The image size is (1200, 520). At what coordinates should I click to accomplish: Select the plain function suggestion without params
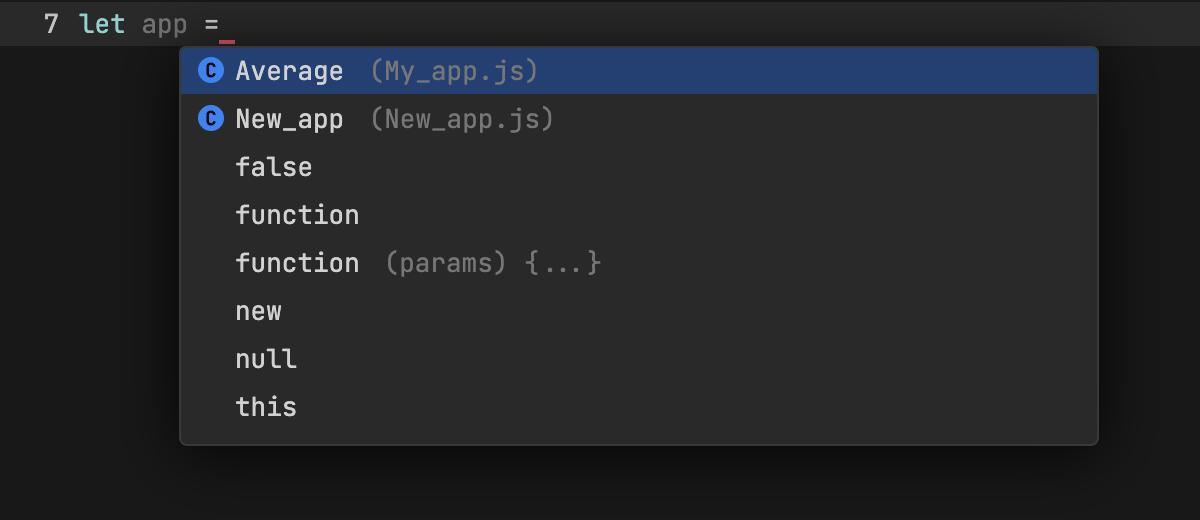tap(297, 215)
